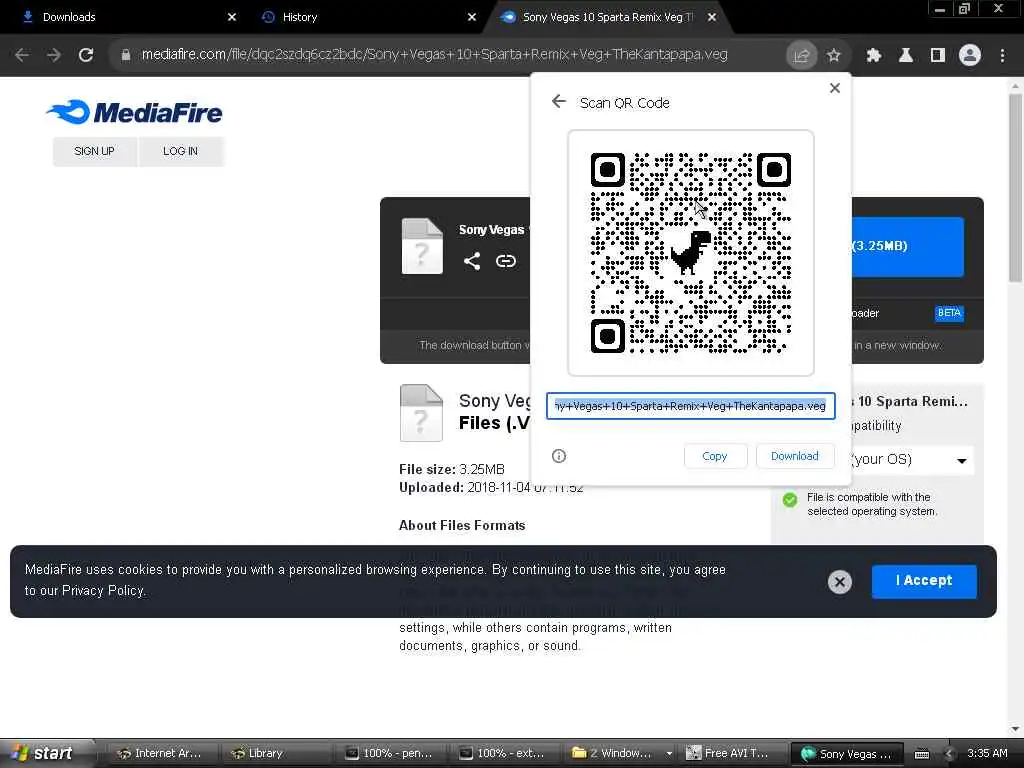
Task: Open 100% - pen... taskbar window
Action: 389,753
